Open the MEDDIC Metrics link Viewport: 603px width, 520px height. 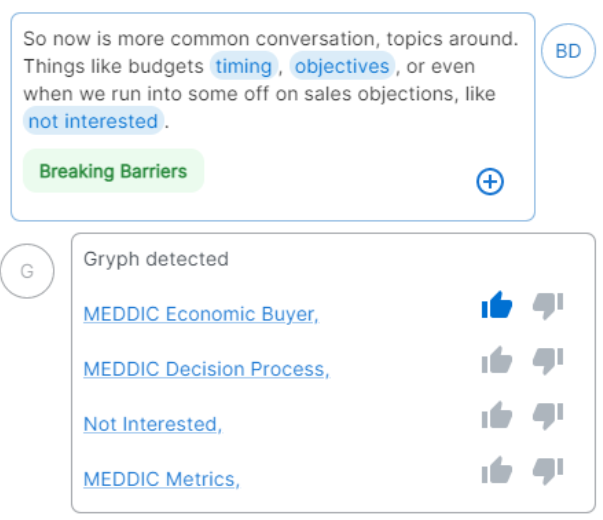tap(162, 479)
